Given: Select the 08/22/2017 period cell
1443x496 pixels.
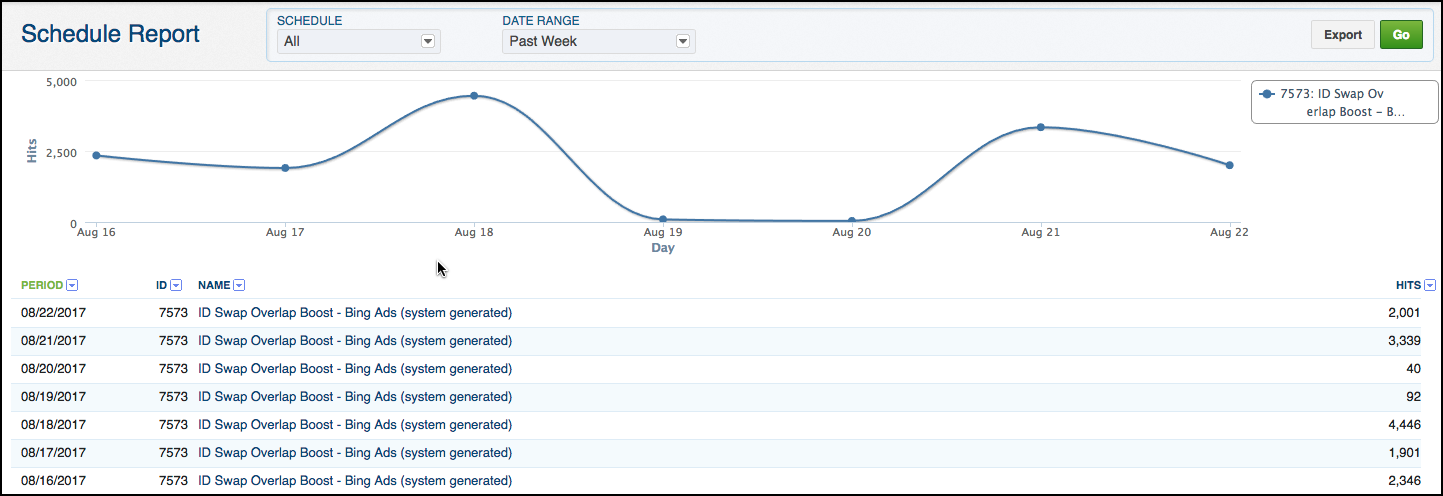Looking at the screenshot, I should click(x=54, y=313).
